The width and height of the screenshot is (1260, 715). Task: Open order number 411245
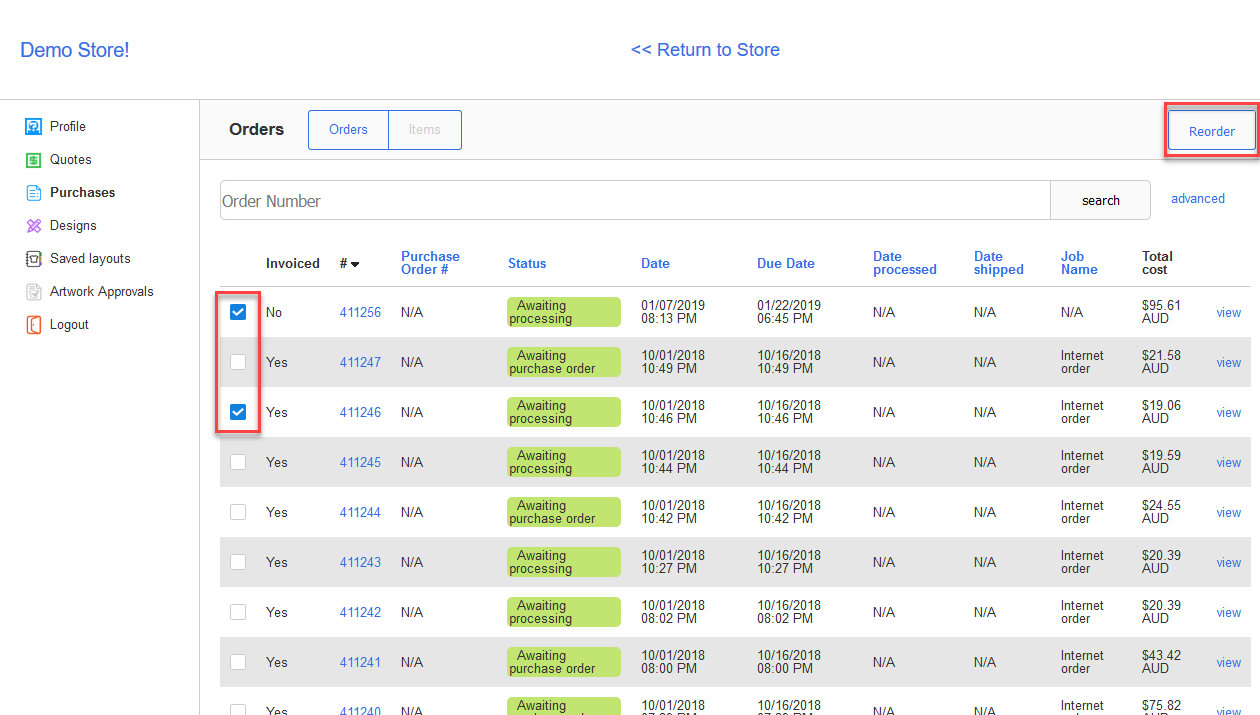360,462
